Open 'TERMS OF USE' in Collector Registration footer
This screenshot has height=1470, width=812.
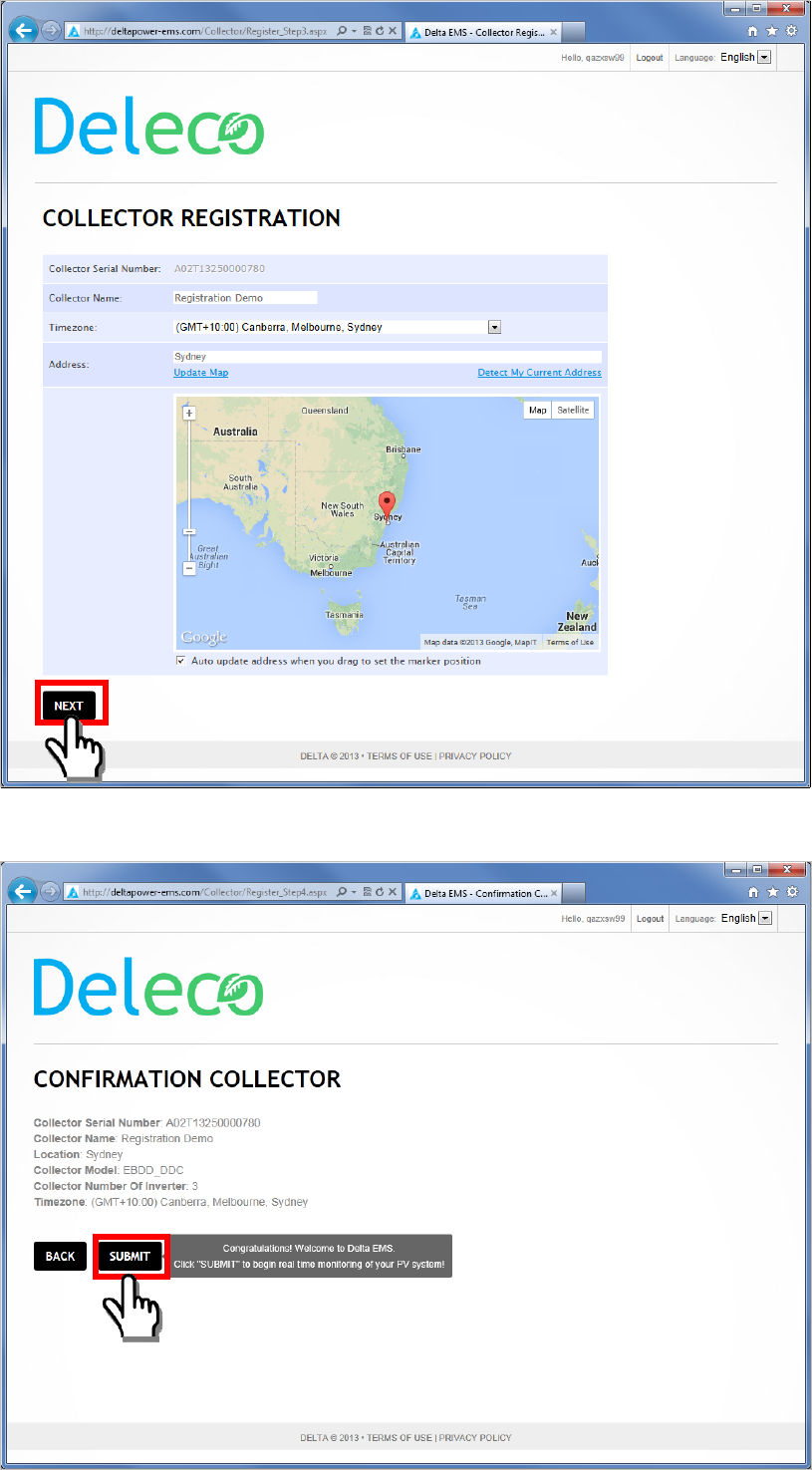click(x=400, y=756)
